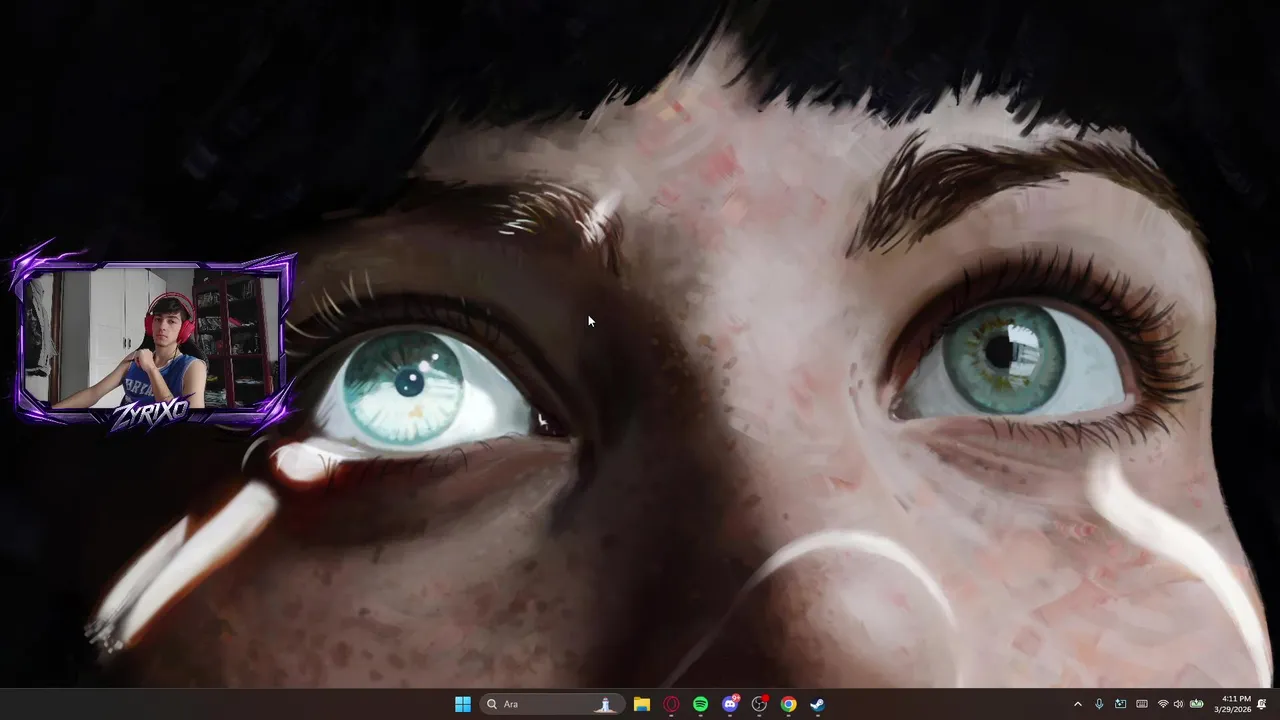1280x720 pixels.
Task: Open the Windows Start menu
Action: 463,704
